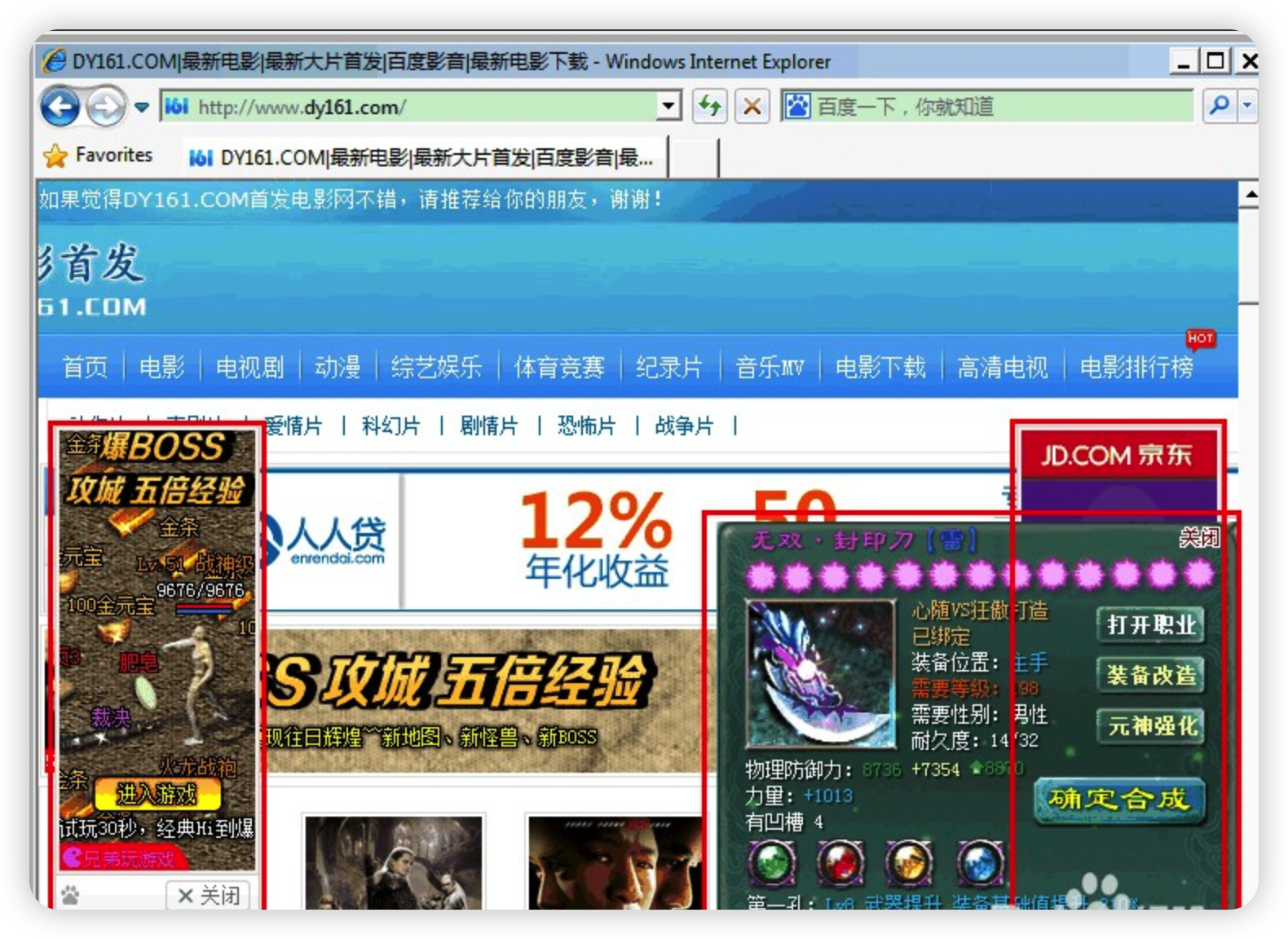Click the blade weapon image in game ad

[x=821, y=674]
